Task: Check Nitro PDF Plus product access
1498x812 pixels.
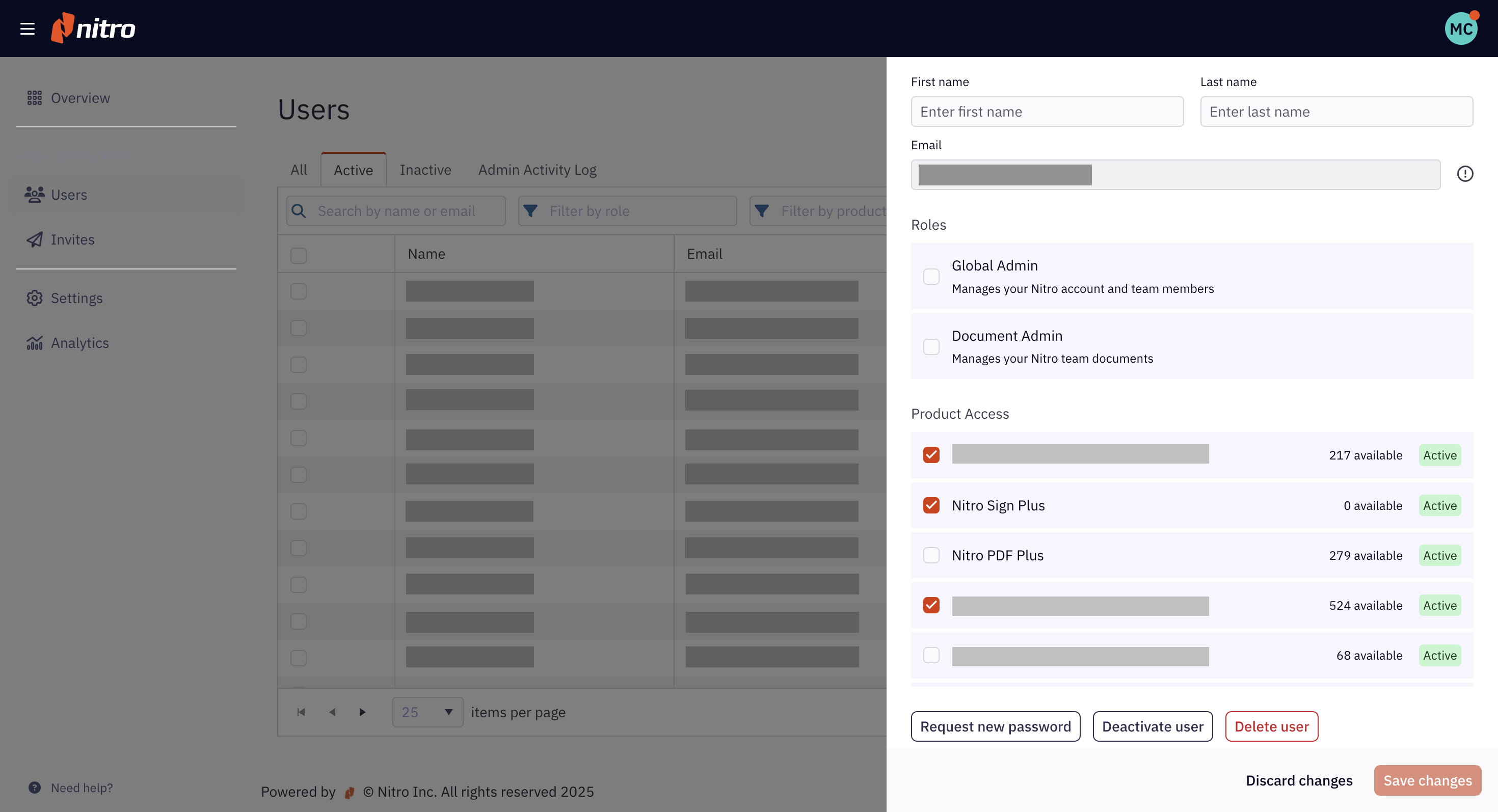Action: (x=931, y=555)
